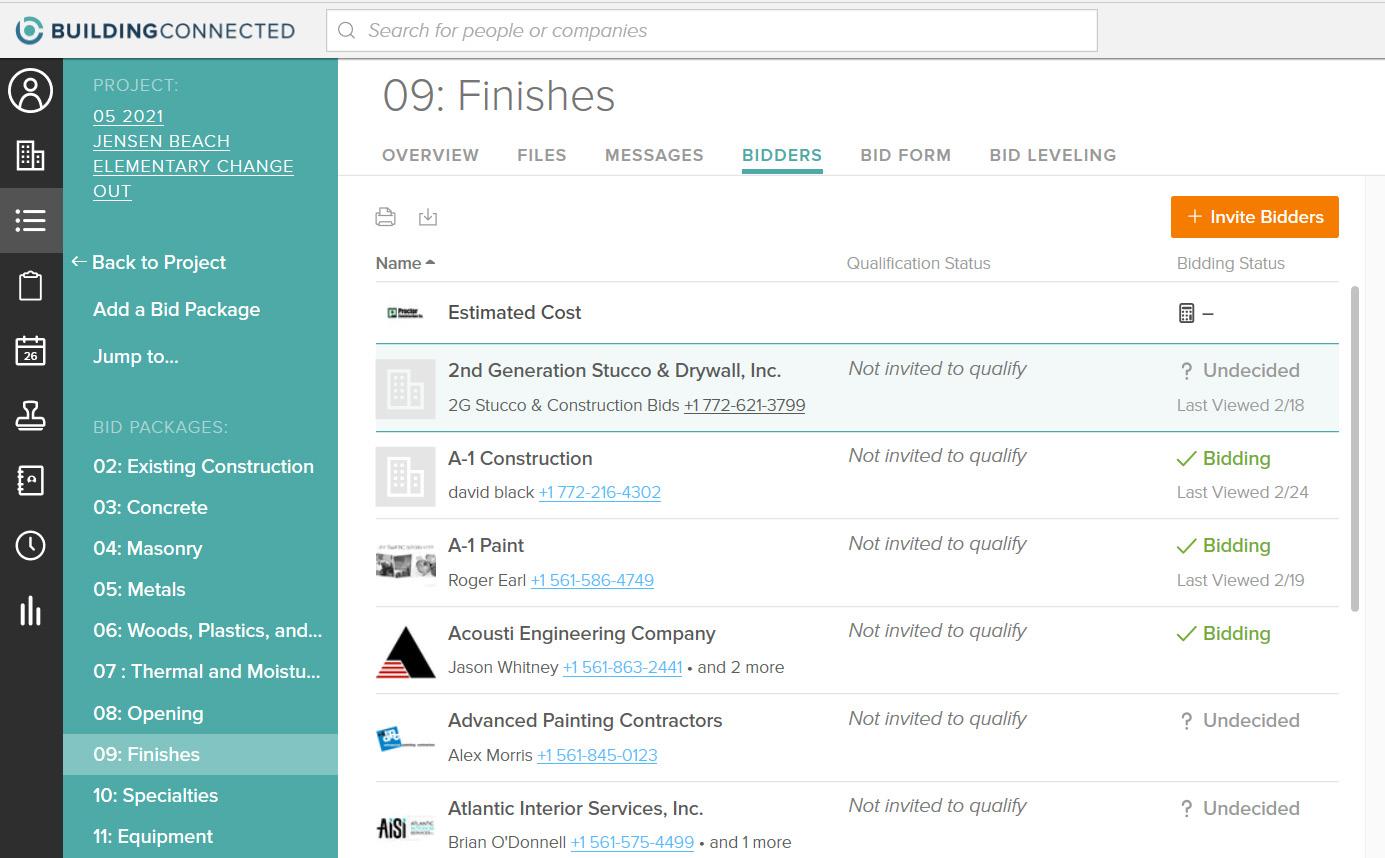The height and width of the screenshot is (858, 1385).
Task: Switch to the Overview tab
Action: coord(430,155)
